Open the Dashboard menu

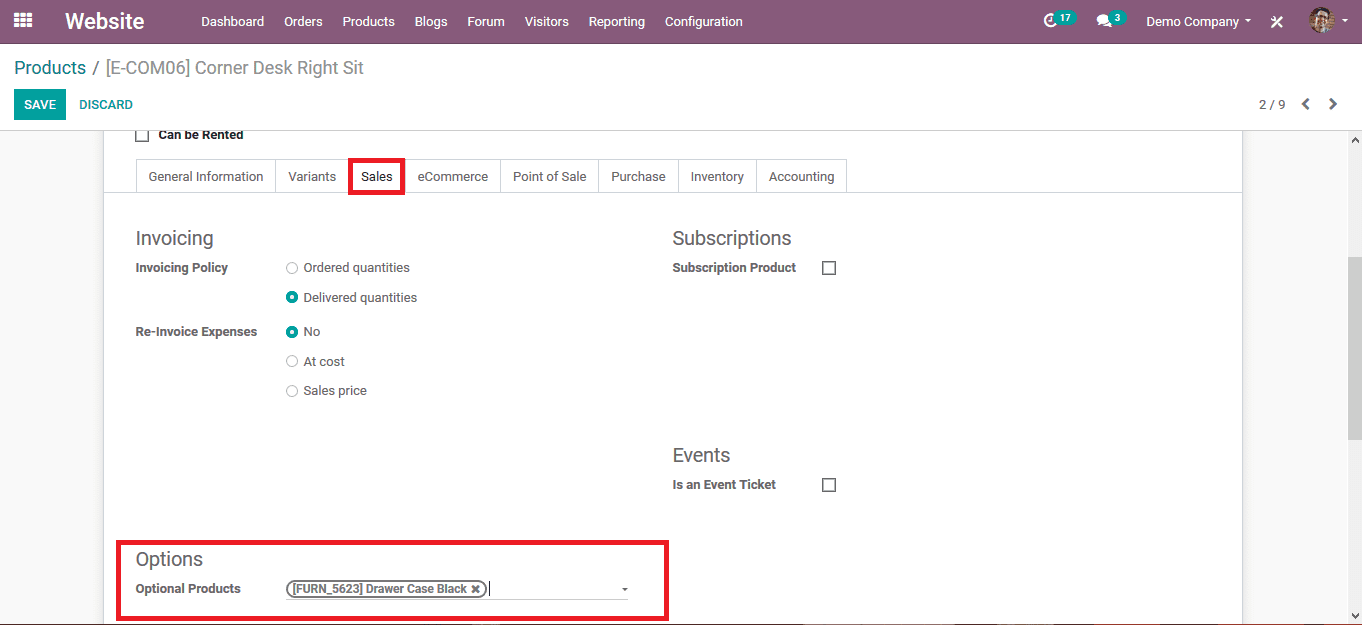tap(232, 21)
